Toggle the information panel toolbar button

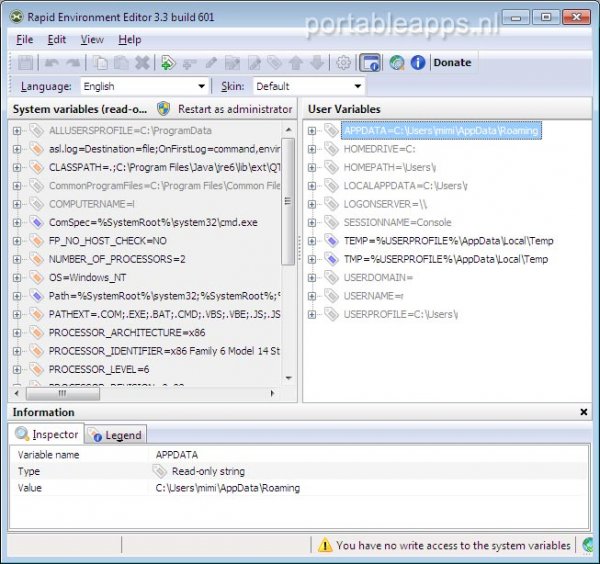(370, 63)
